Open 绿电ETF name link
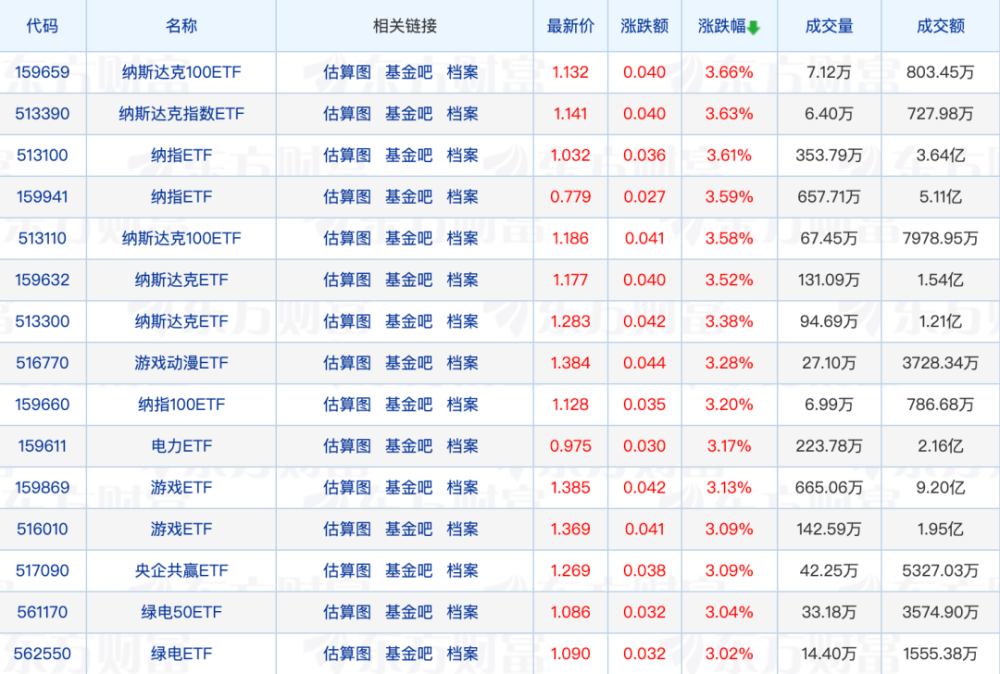1000x674 pixels. (x=181, y=654)
